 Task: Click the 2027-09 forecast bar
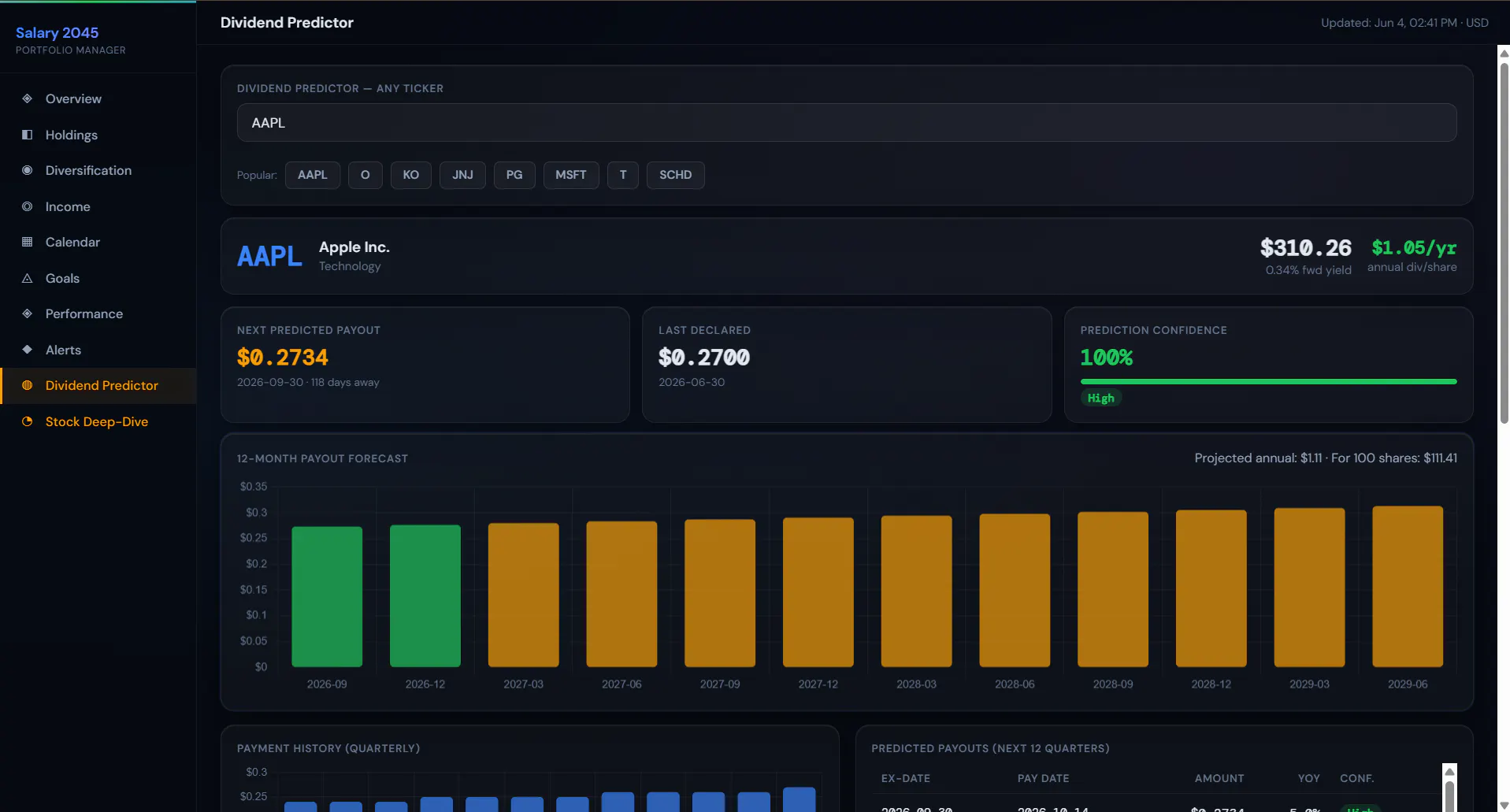tap(720, 593)
